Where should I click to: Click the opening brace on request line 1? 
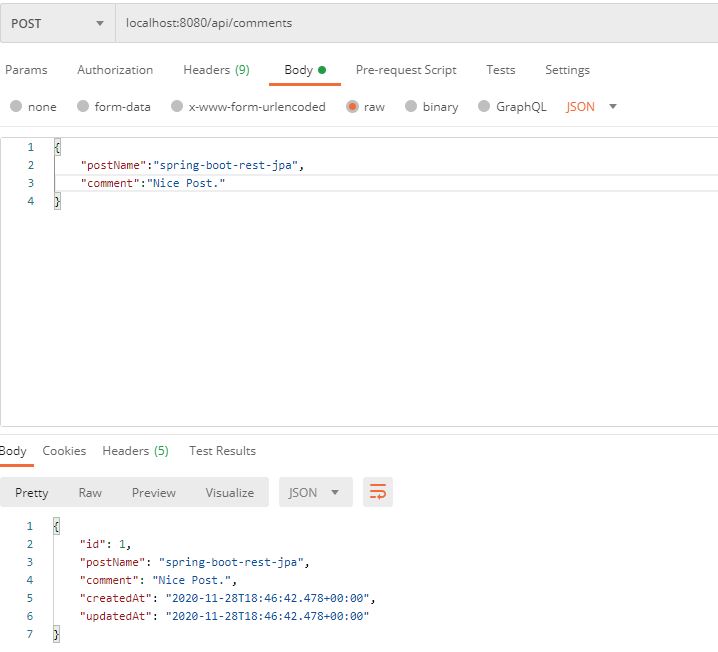(x=57, y=147)
